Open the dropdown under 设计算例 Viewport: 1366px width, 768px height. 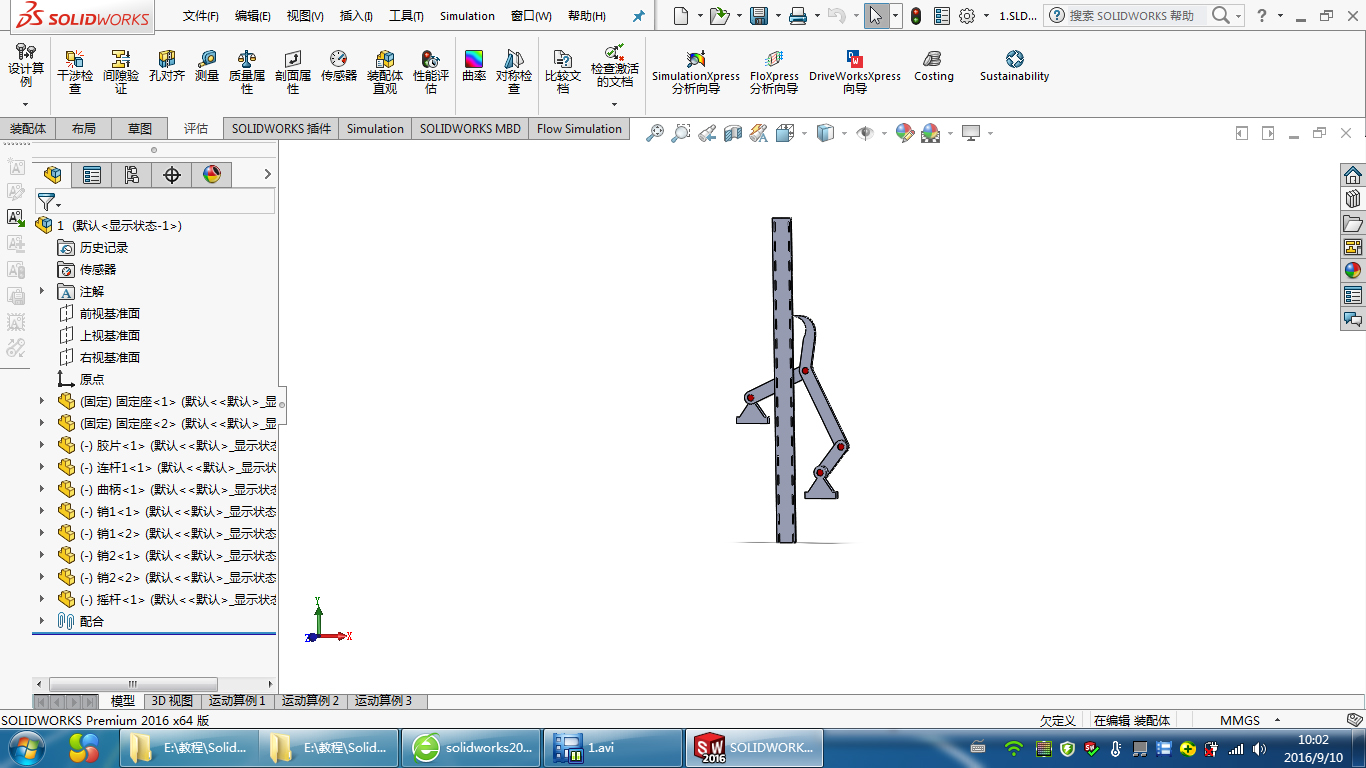(26, 104)
